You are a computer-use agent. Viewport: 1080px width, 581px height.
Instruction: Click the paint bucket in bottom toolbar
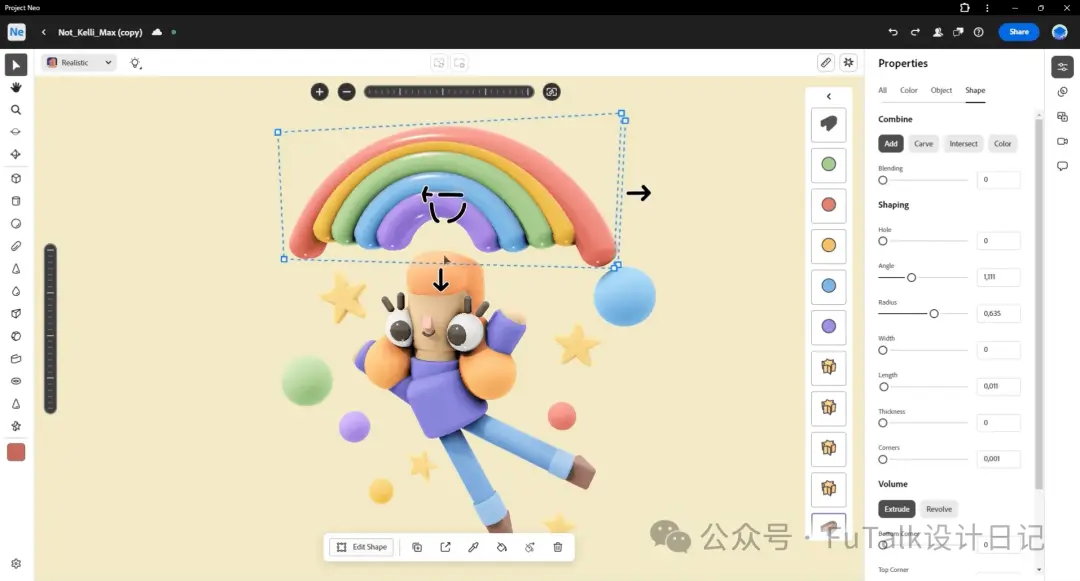coord(501,547)
